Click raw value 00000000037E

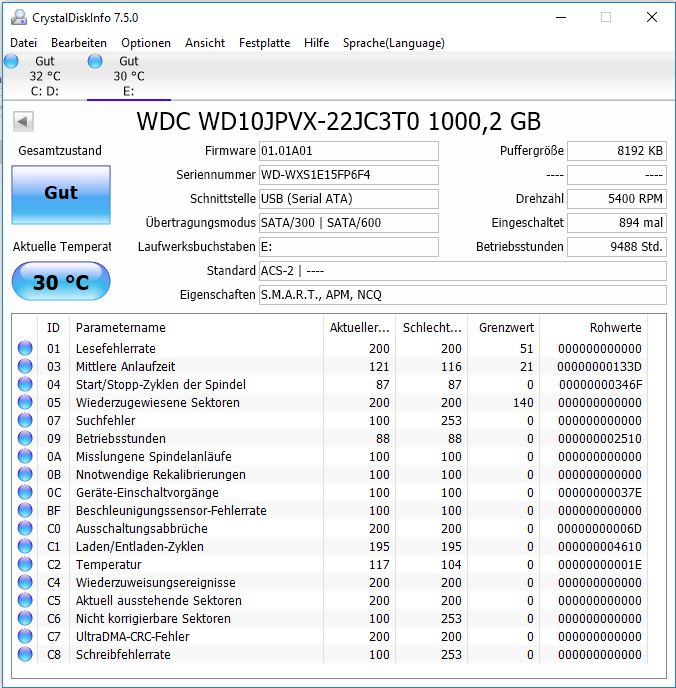[x=600, y=492]
